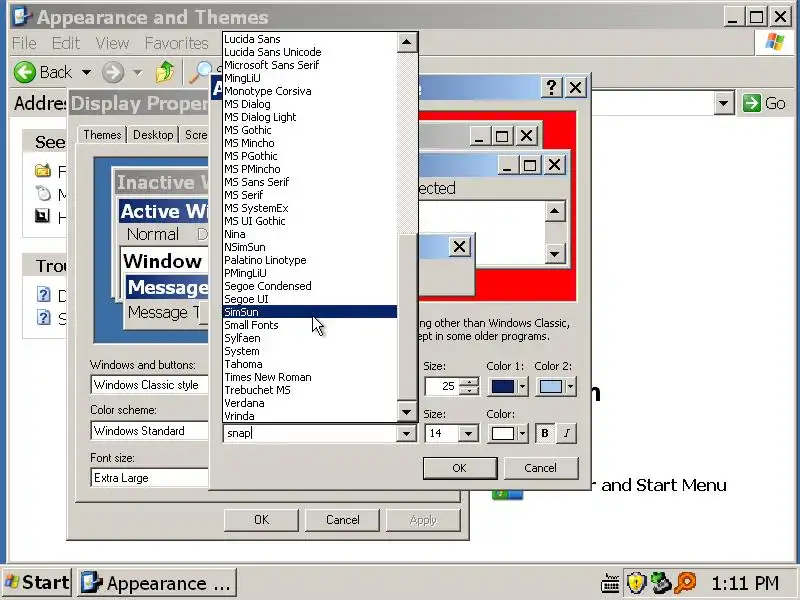Select Tahoma font in list
Screen dimensions: 800x600
[x=310, y=364]
